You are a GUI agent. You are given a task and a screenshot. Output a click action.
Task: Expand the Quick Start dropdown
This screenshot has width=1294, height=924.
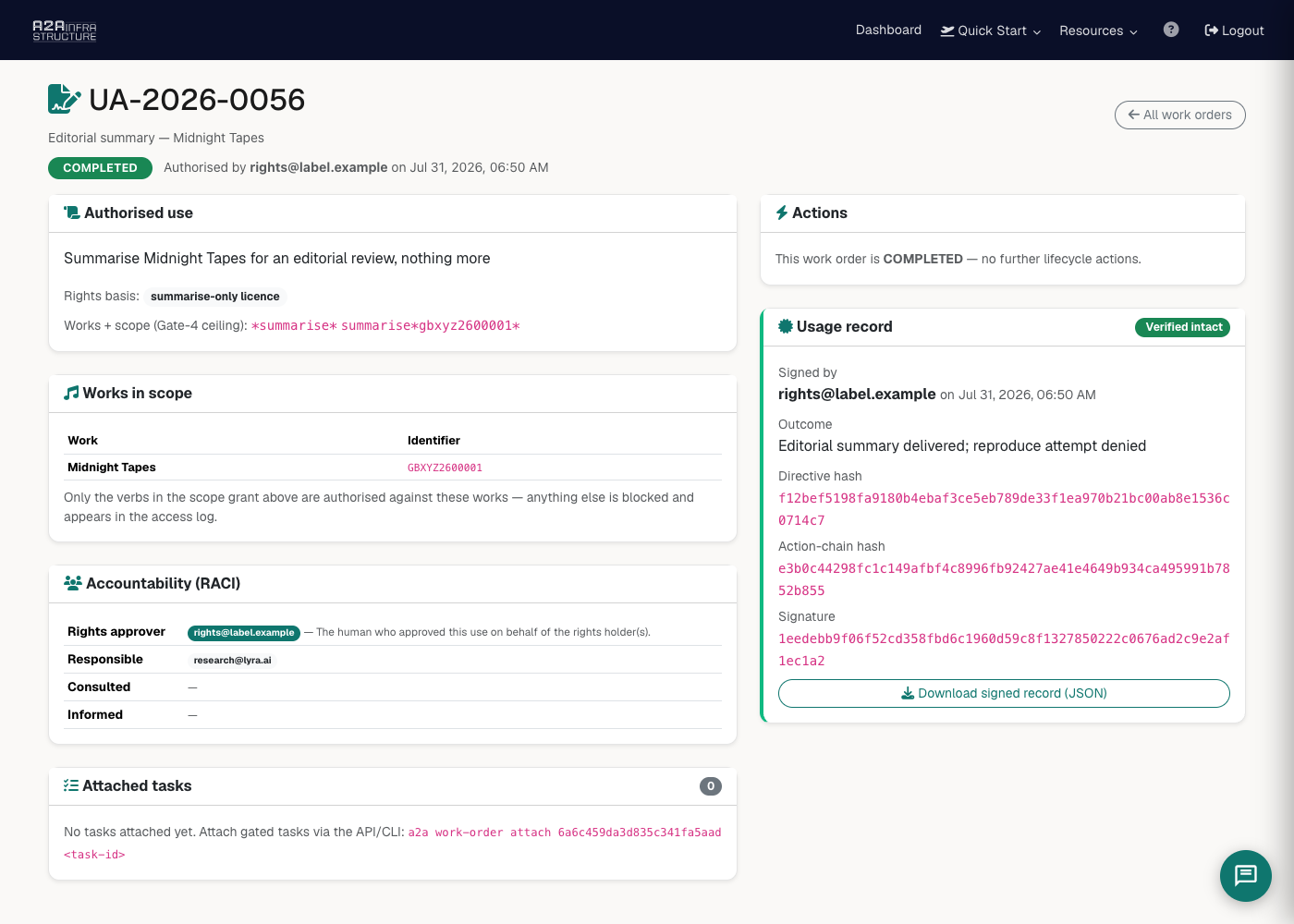pos(991,30)
